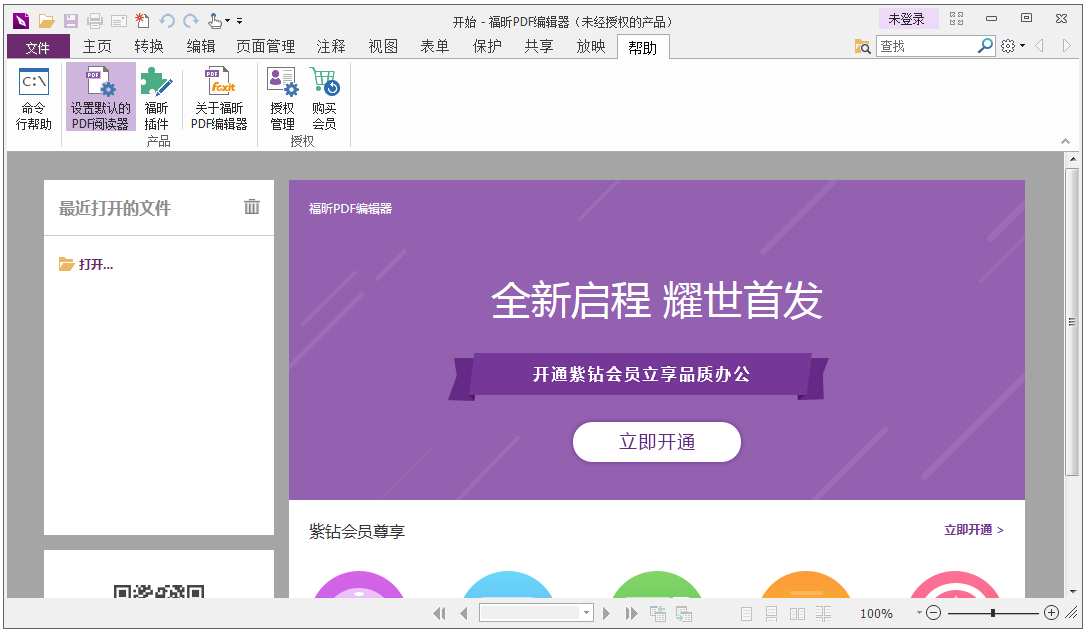The width and height of the screenshot is (1086, 633).
Task: Adjust the zoom slider in status bar
Action: 992,613
